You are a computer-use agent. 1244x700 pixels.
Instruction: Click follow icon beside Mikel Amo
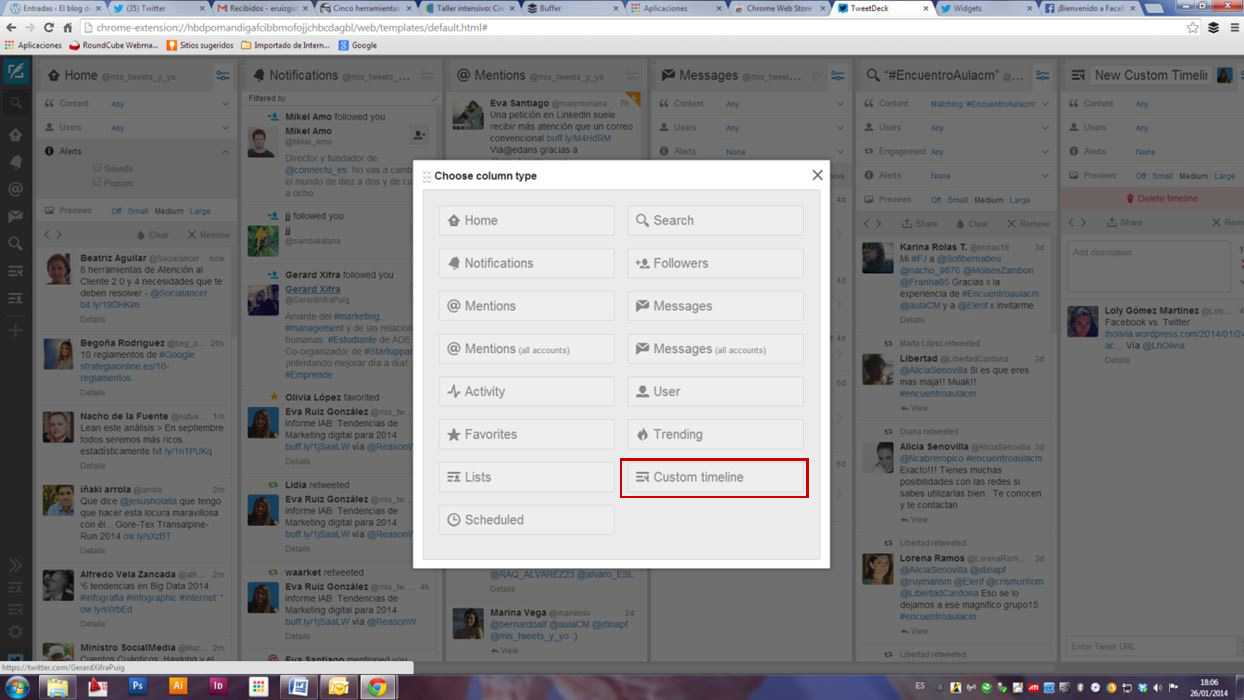point(419,135)
